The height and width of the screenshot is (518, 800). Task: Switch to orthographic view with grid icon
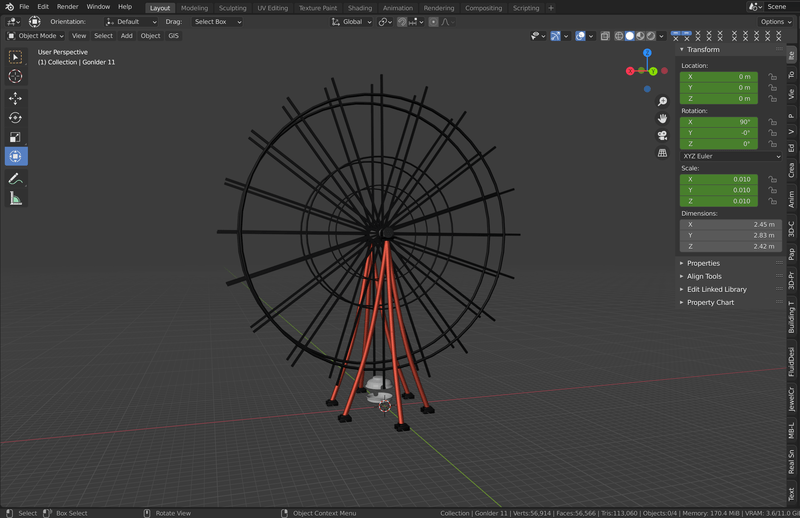[662, 153]
